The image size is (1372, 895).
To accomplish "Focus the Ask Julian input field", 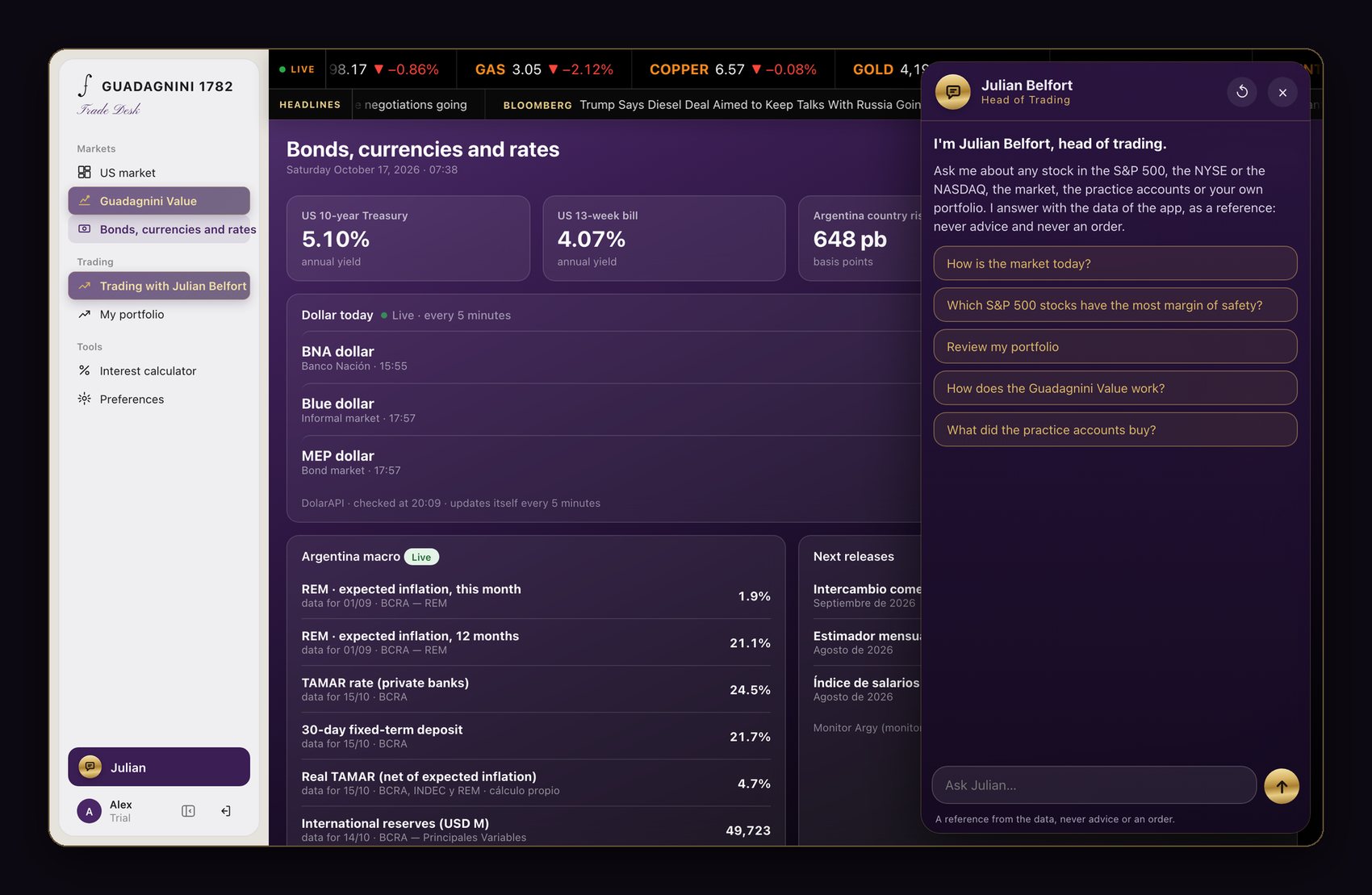I will [1094, 785].
